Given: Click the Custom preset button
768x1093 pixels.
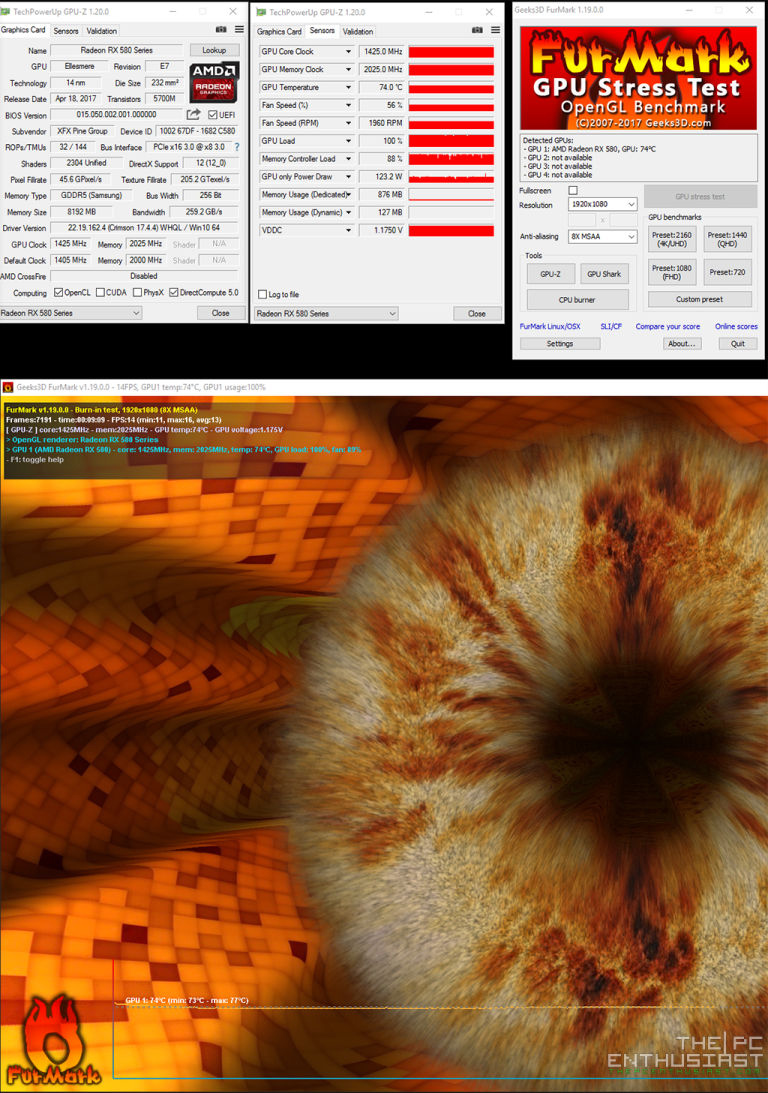Looking at the screenshot, I should [699, 299].
